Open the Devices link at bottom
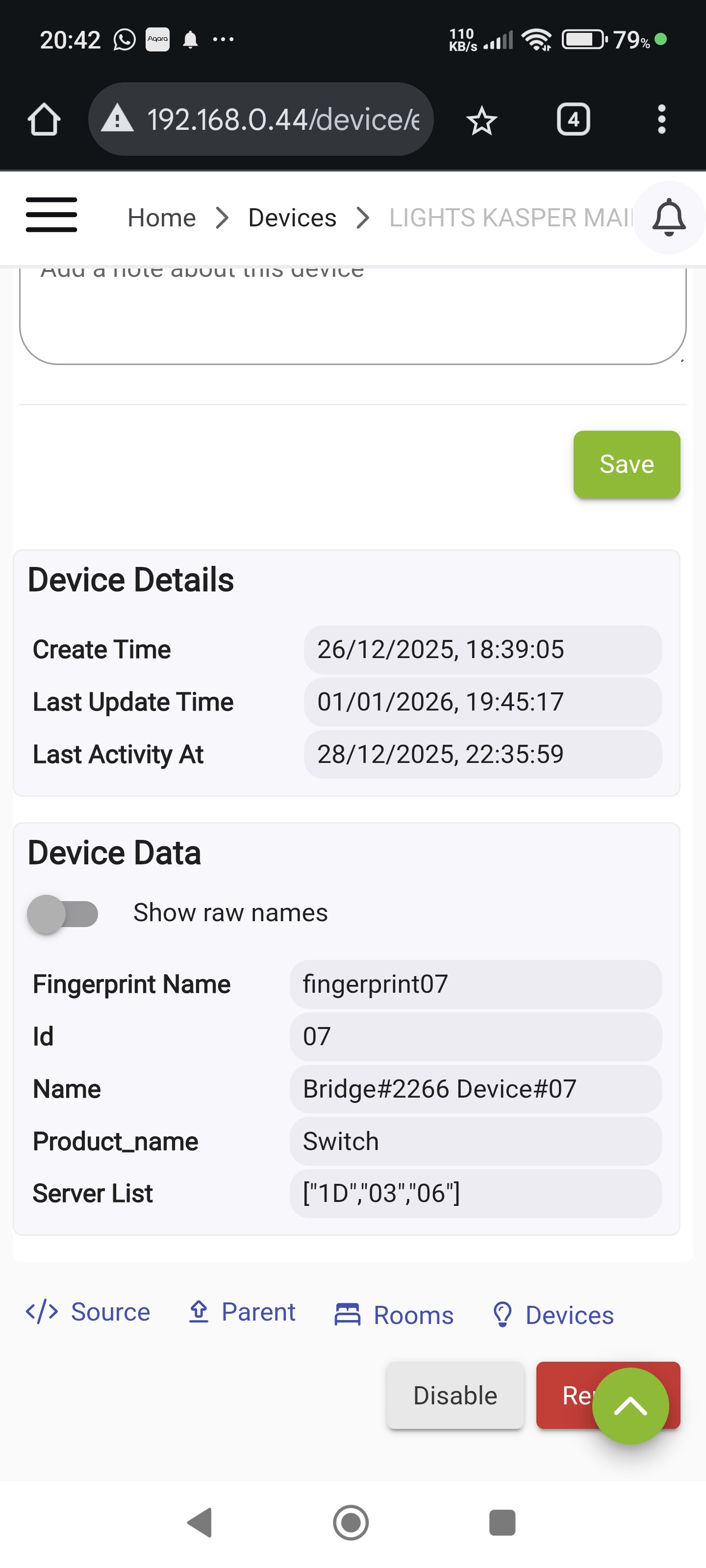 [x=553, y=1315]
